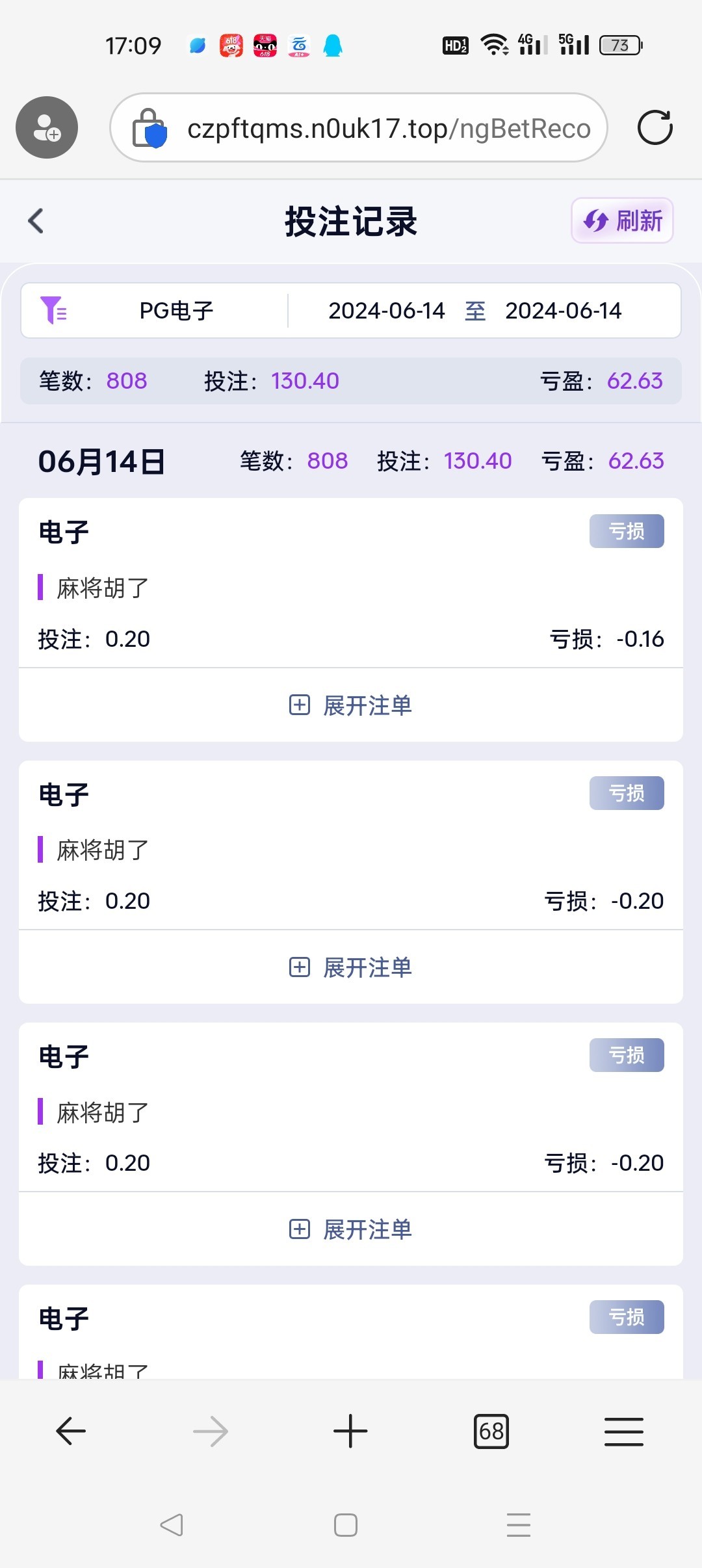702x1568 pixels.
Task: Tap the site security lock-shield icon
Action: [149, 128]
